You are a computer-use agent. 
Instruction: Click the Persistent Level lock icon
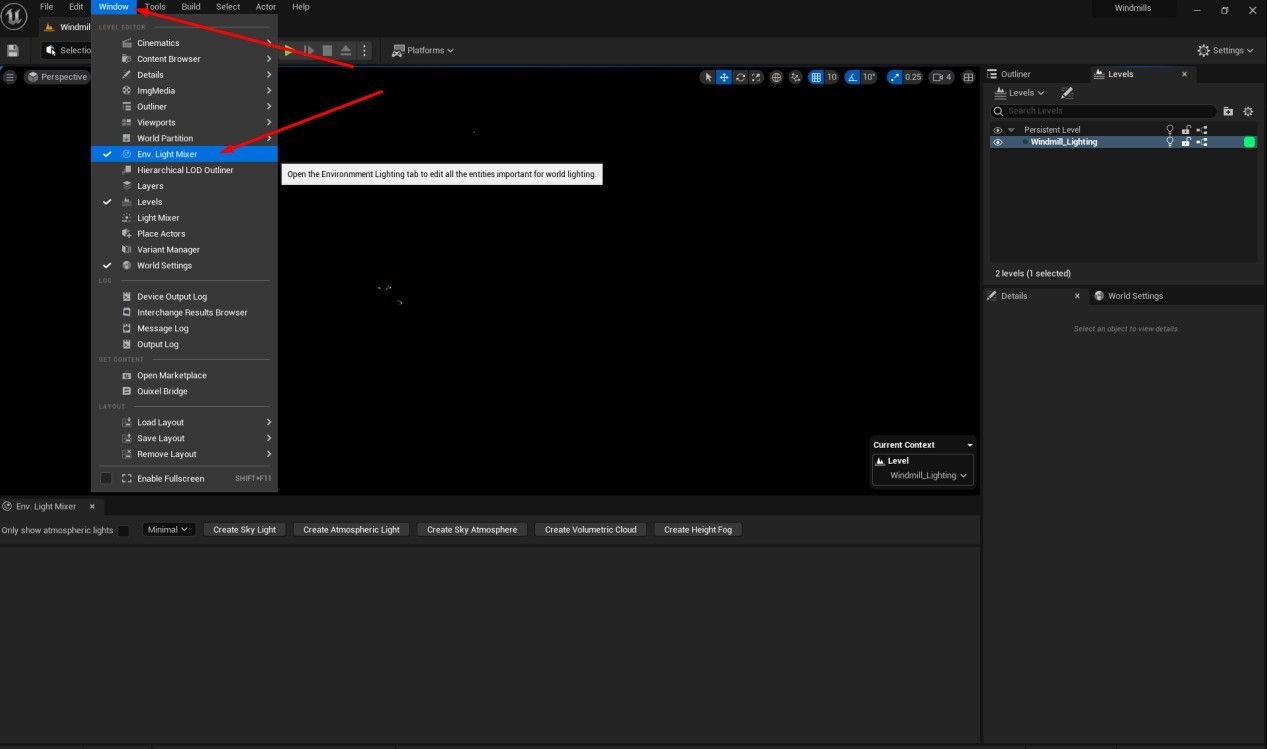(x=1186, y=130)
